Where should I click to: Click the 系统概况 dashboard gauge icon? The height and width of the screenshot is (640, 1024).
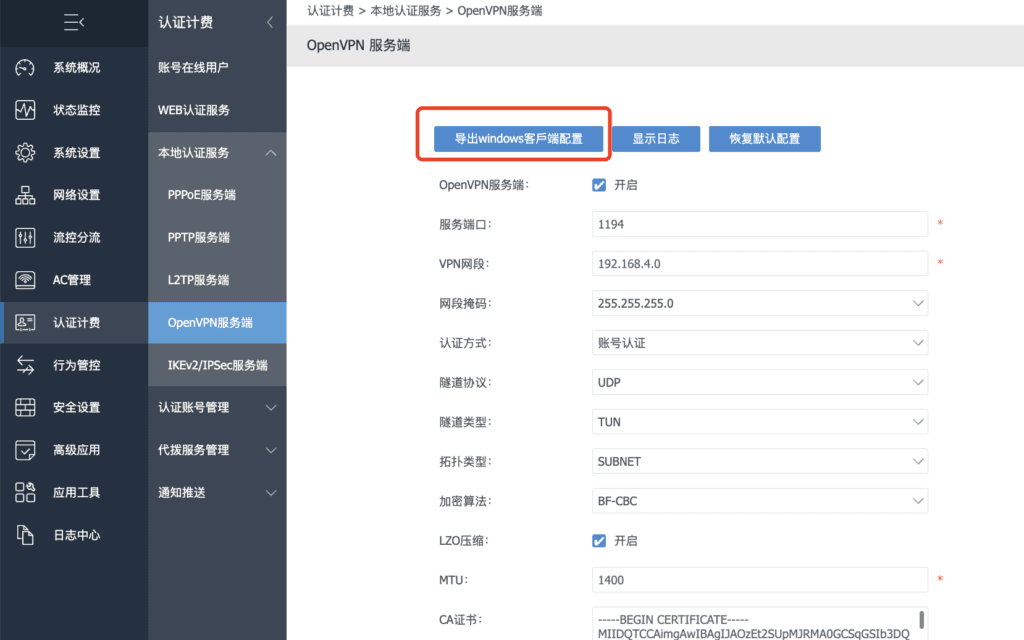(26, 68)
